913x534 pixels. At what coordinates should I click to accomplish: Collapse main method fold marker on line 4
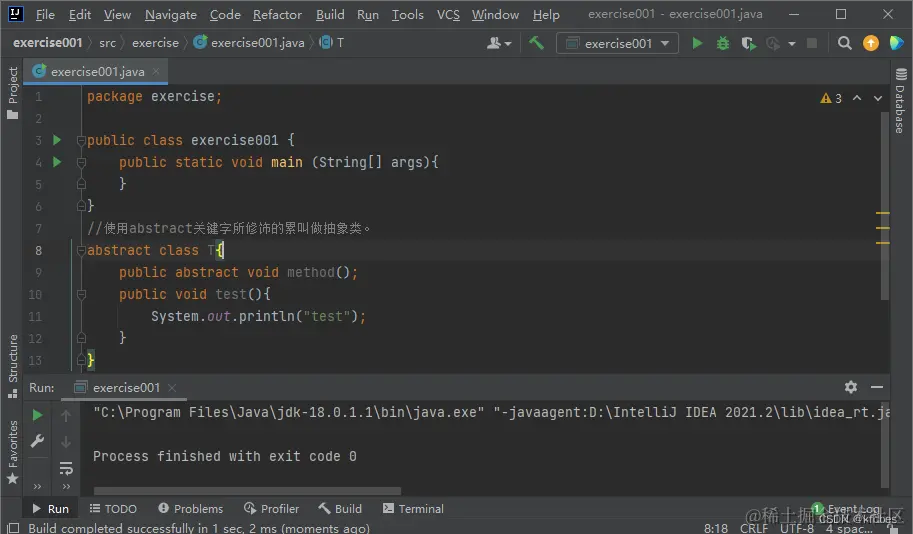click(81, 162)
